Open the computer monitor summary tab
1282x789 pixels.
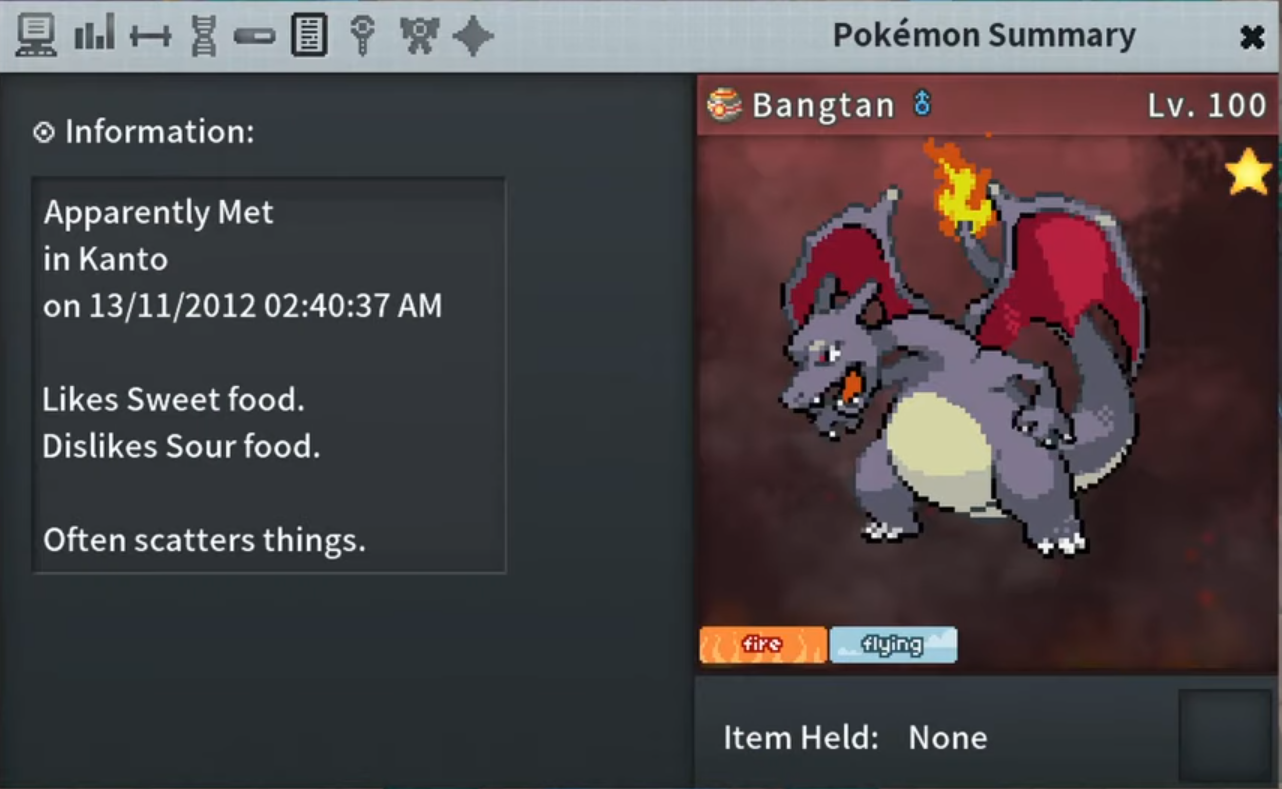tap(36, 36)
